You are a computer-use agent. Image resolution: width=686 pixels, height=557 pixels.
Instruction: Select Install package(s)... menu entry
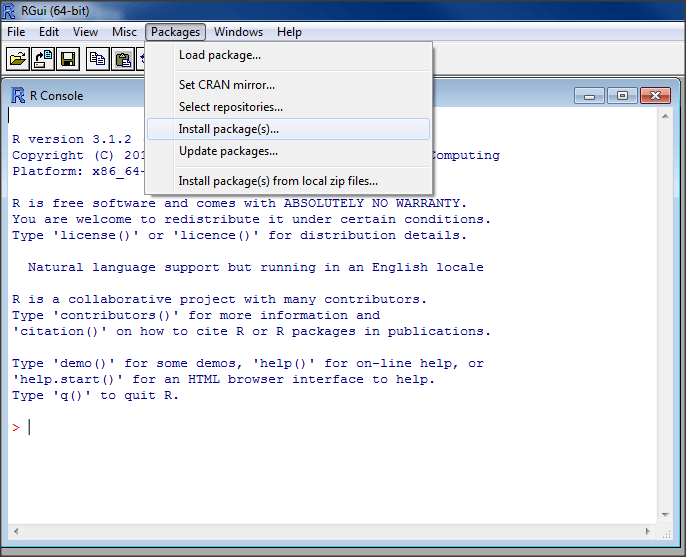click(x=228, y=129)
